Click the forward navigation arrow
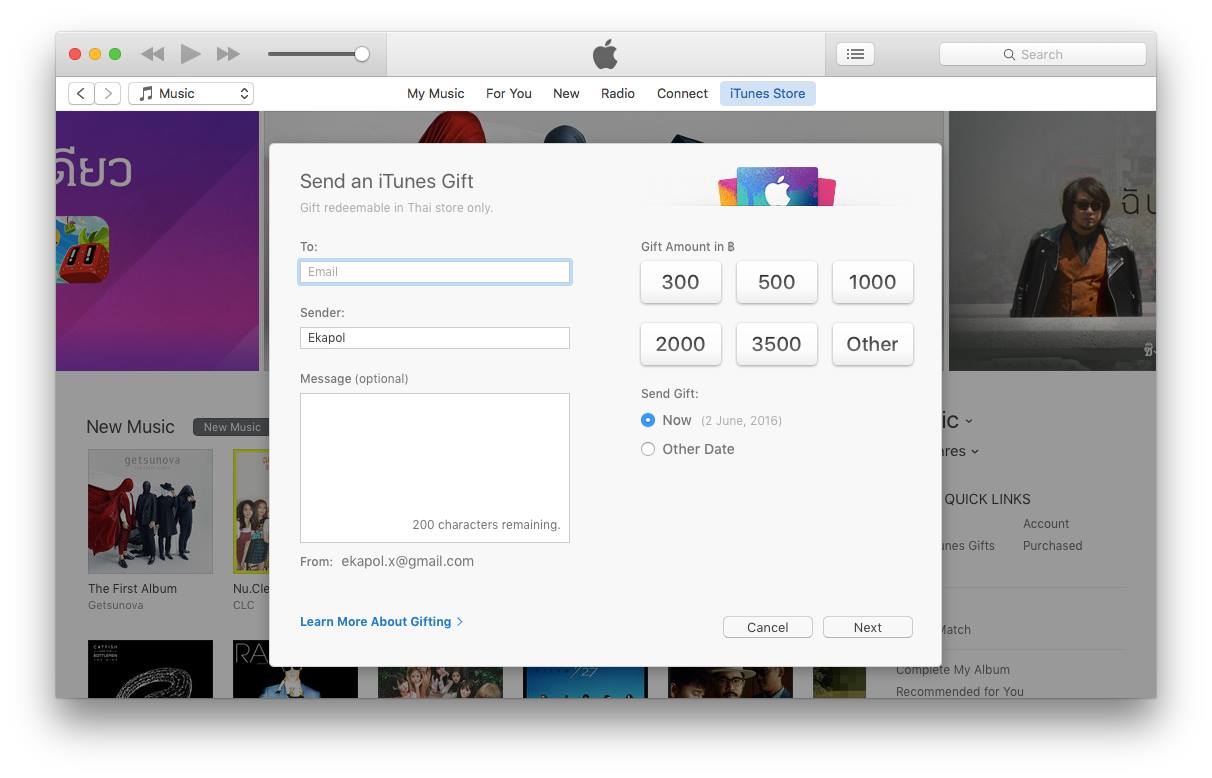 click(x=108, y=93)
